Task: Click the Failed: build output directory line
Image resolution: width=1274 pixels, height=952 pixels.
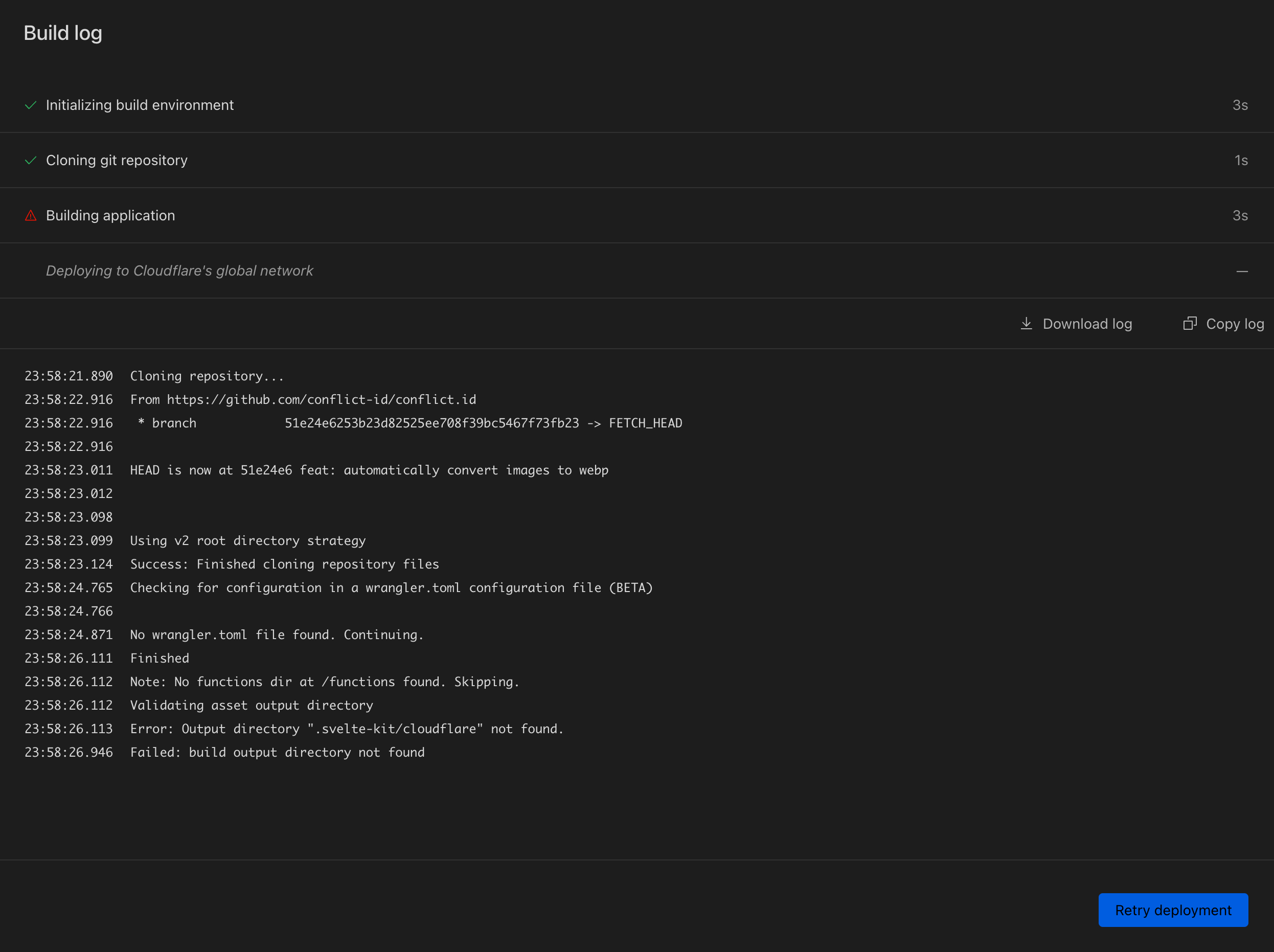Action: click(277, 752)
